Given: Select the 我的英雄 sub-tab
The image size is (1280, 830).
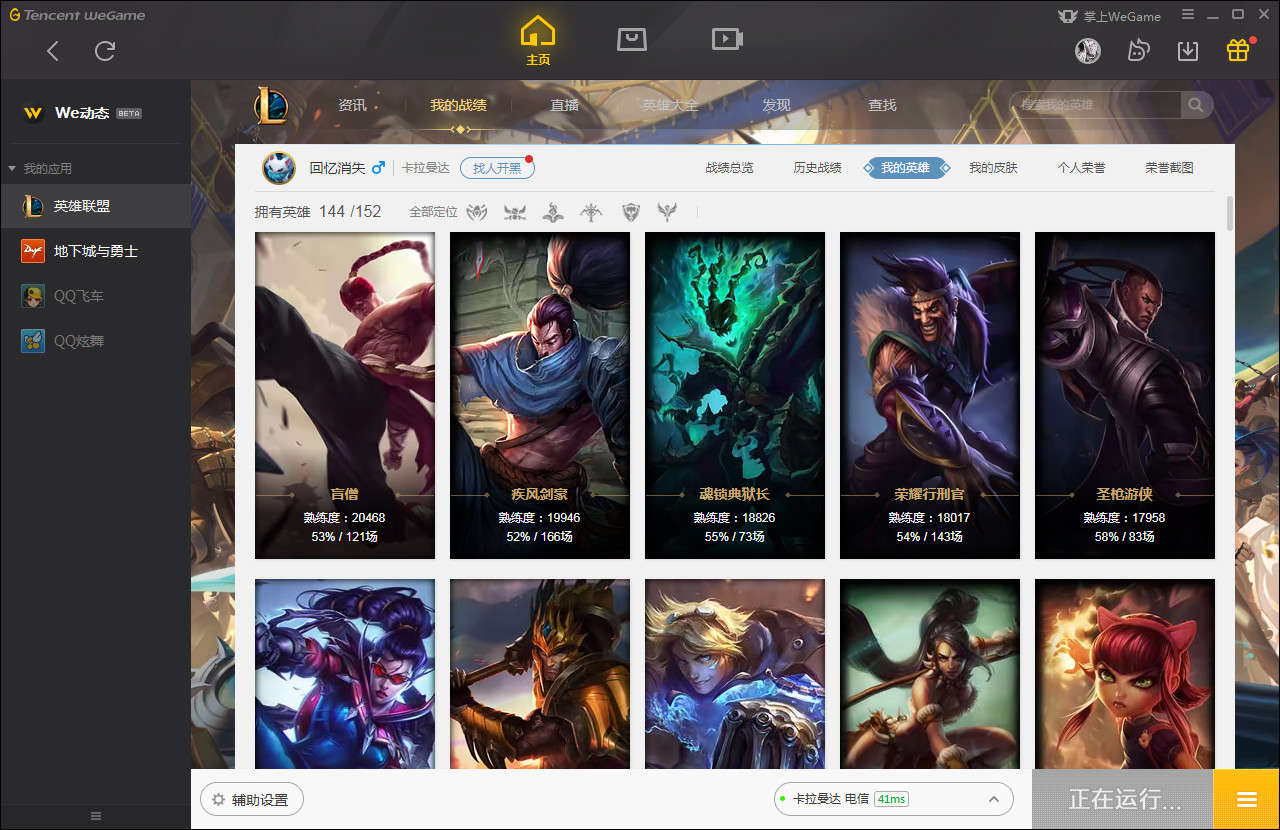Looking at the screenshot, I should pos(905,168).
